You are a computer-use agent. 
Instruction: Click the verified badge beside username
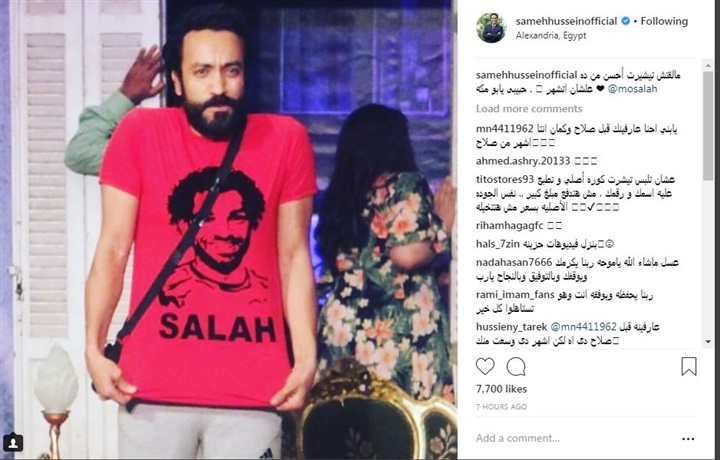point(625,21)
